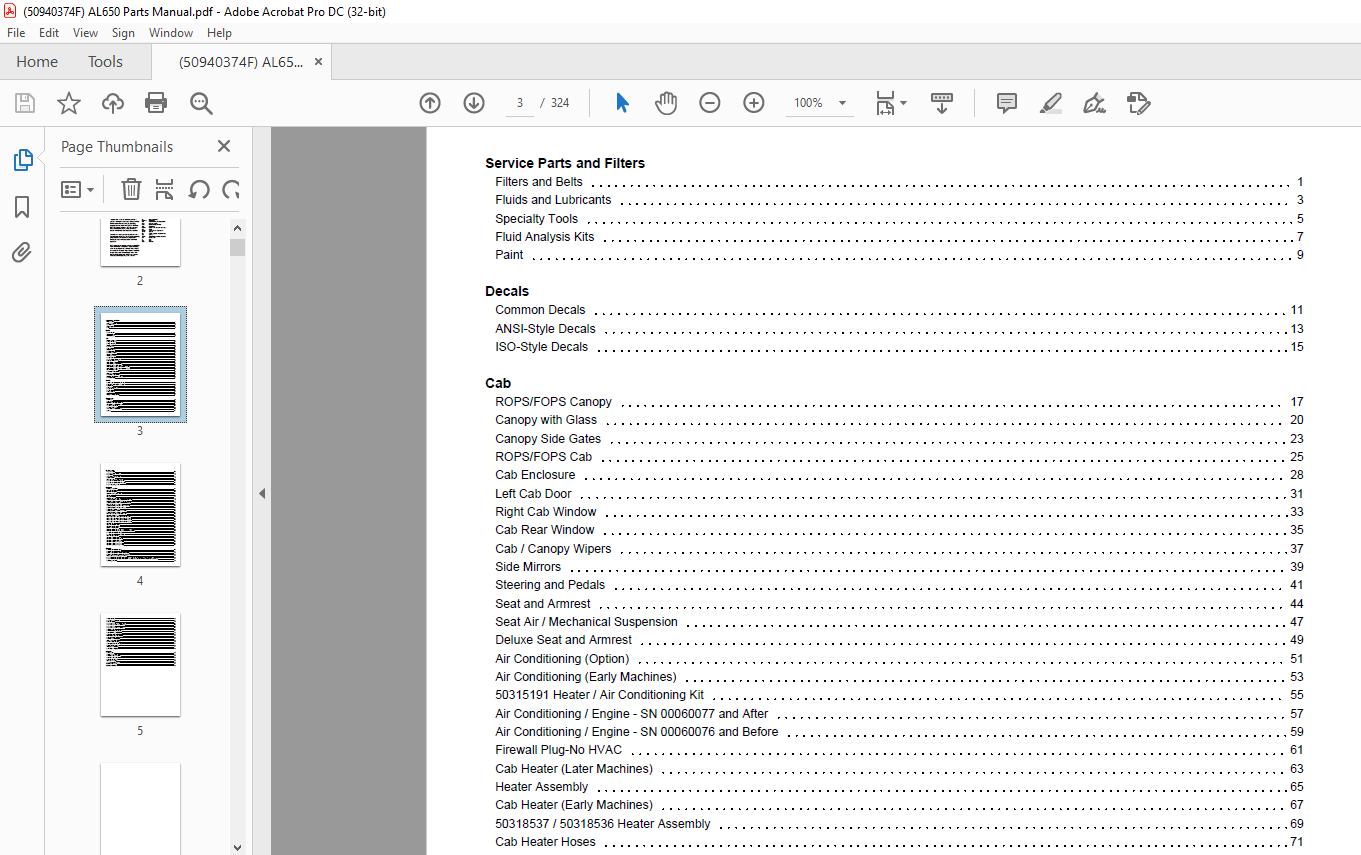Rotate page counterclockwise
Screen dimensions: 1361x855
[x=199, y=189]
